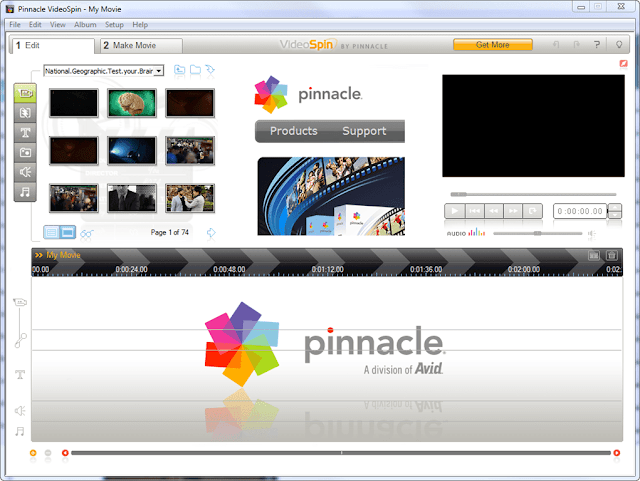Open the Help menu
The width and height of the screenshot is (640, 481).
coord(140,24)
